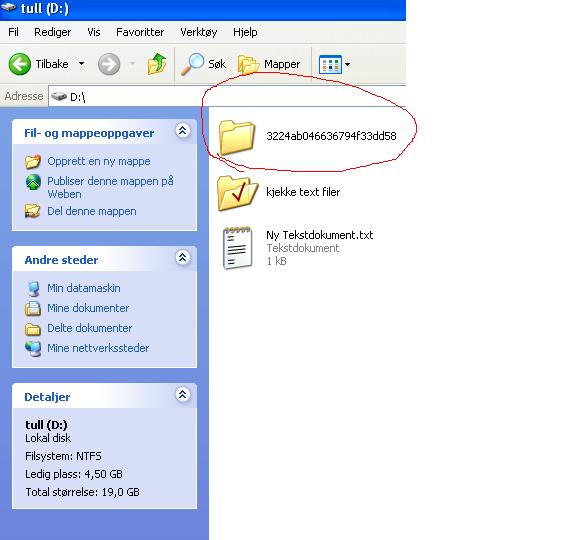
Task: Click the green Tilbake back arrow
Action: coord(20,64)
